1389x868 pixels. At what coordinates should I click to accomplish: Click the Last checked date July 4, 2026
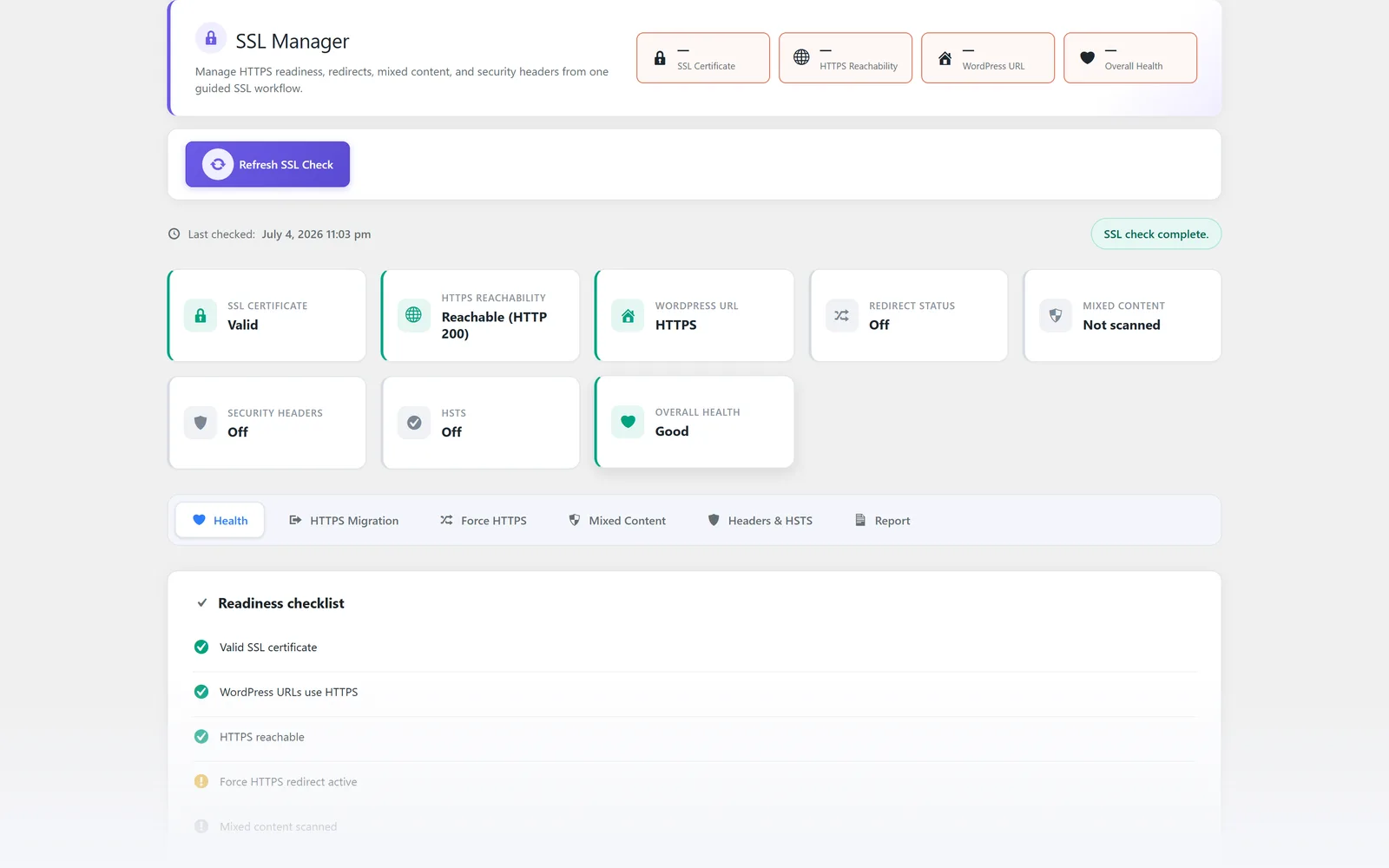coord(316,234)
